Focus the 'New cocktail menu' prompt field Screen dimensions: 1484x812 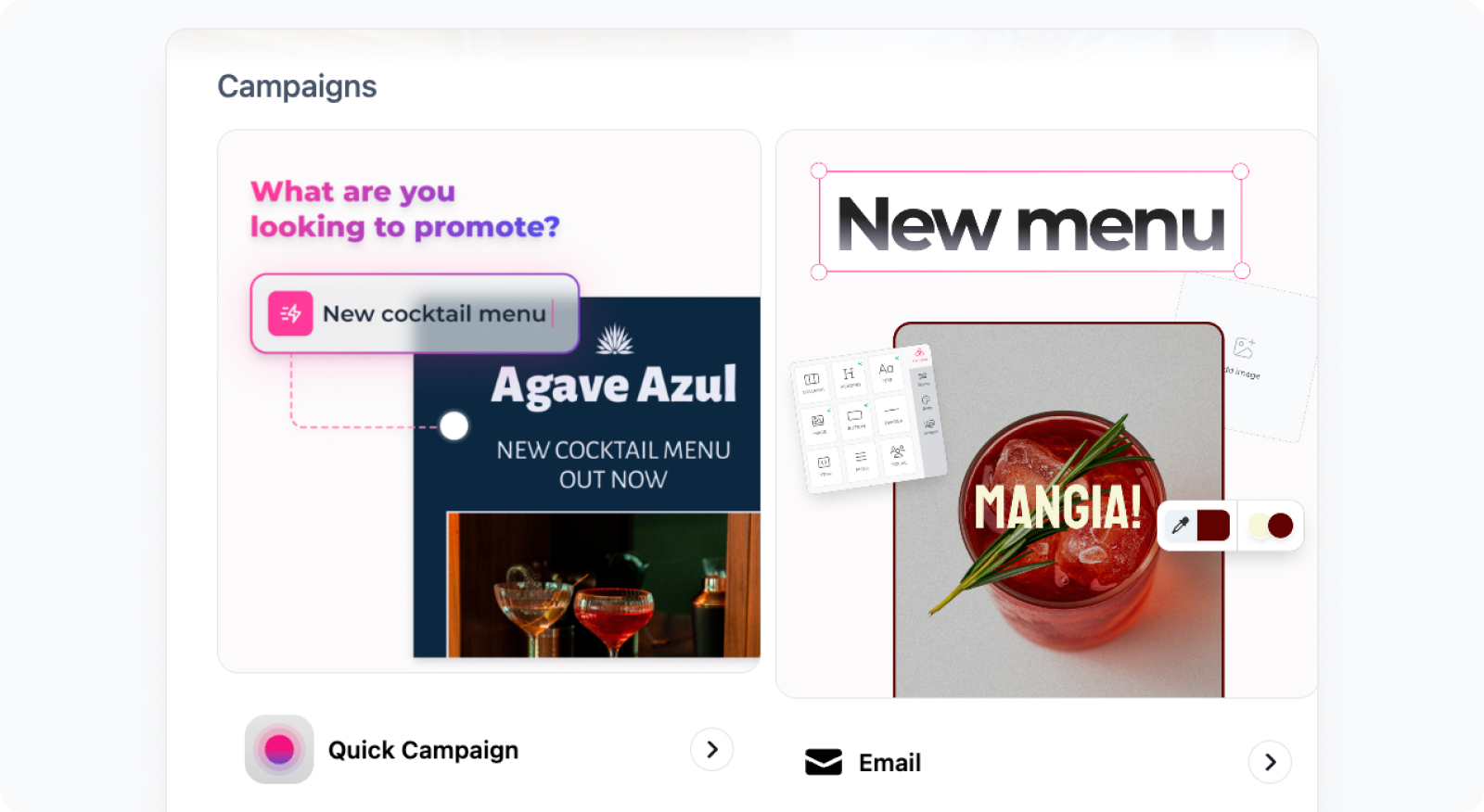[x=415, y=313]
